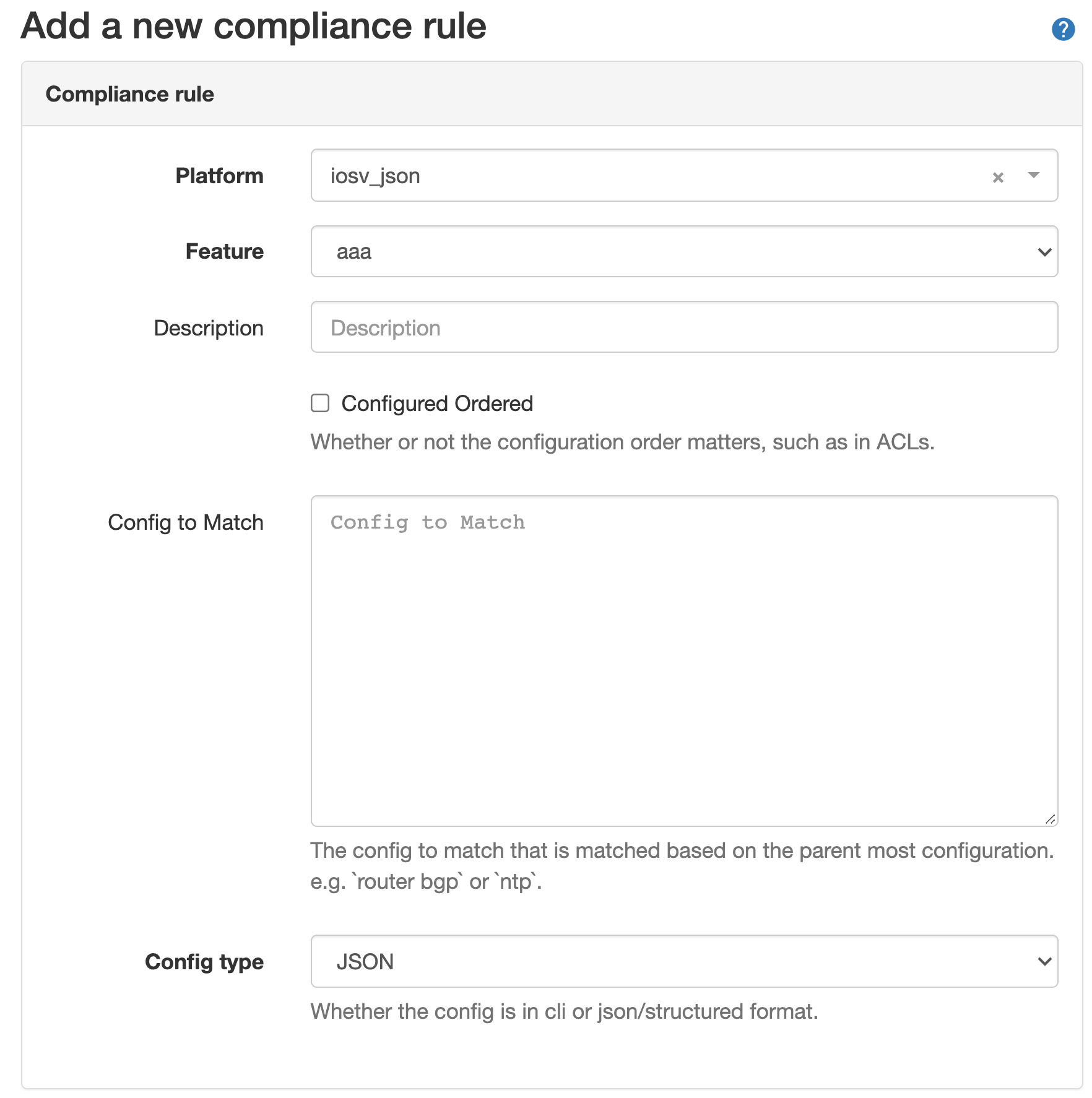Click the Feature dropdown chevron icon
Viewport: 1092px width, 1098px height.
[1044, 251]
